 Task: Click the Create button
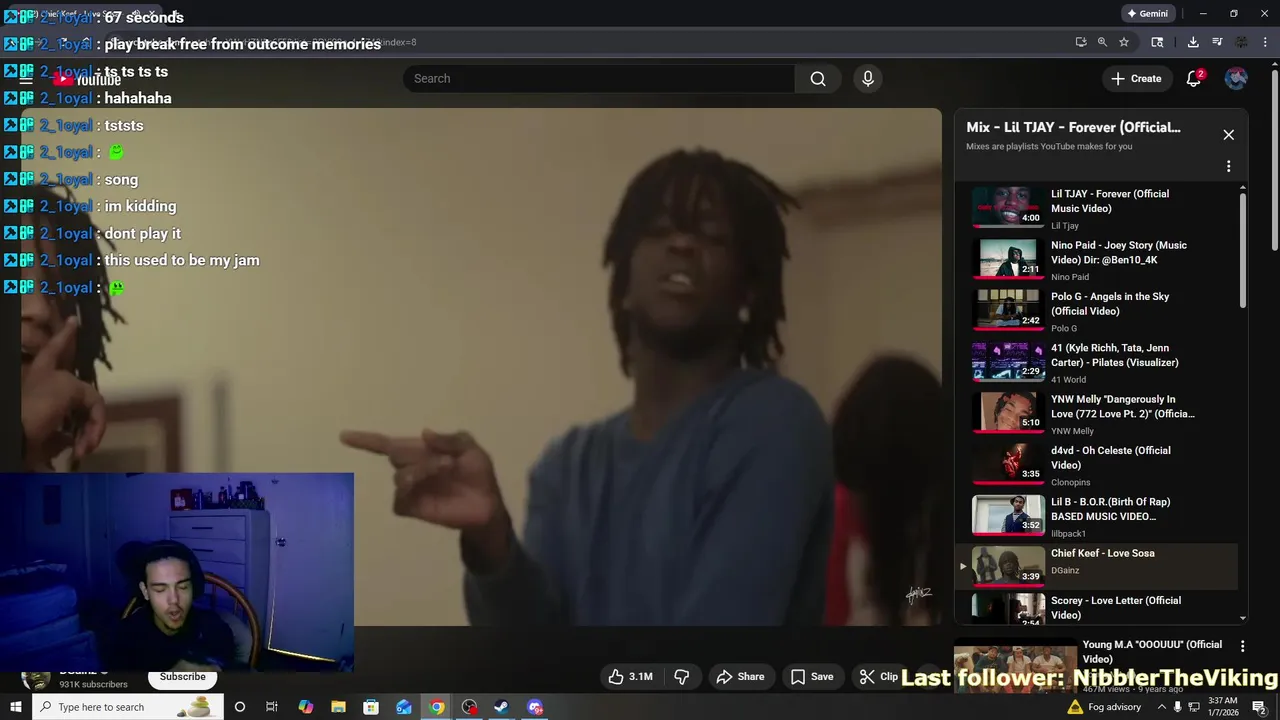(1136, 79)
